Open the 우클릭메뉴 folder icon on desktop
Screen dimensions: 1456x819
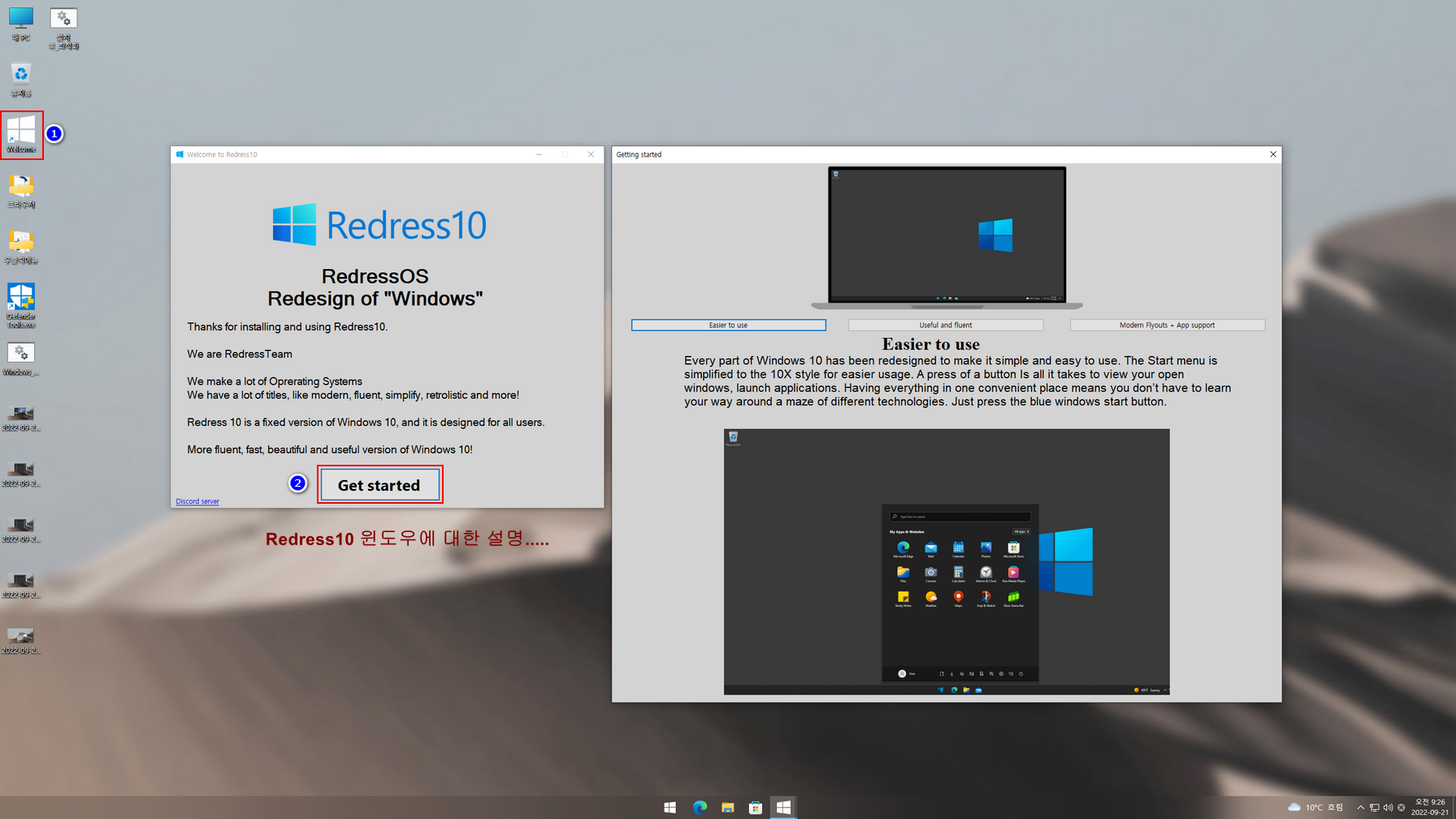tap(20, 246)
